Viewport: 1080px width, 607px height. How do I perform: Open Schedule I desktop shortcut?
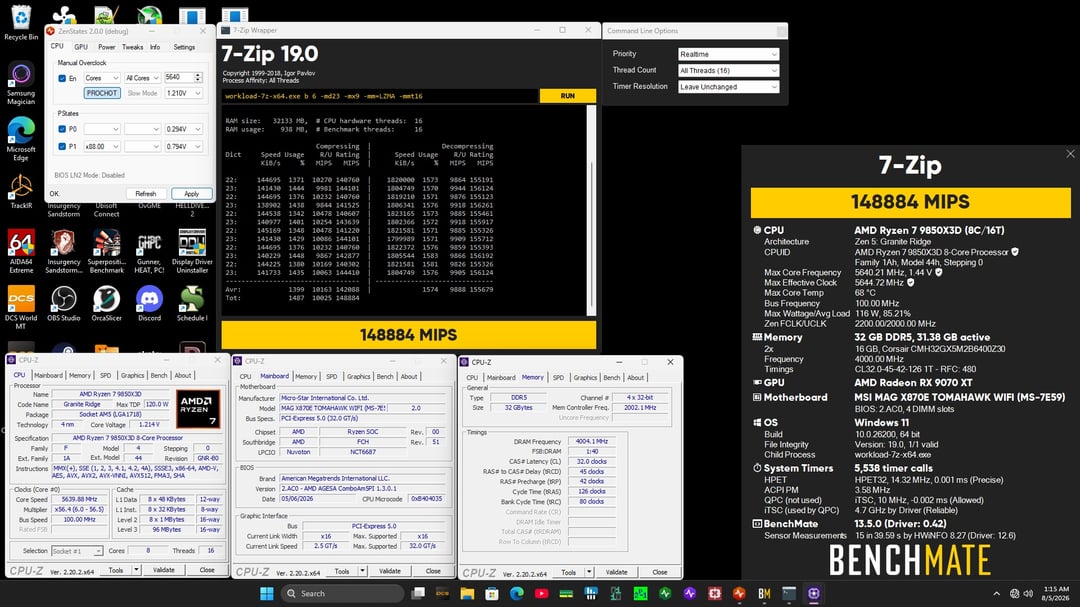pyautogui.click(x=192, y=304)
